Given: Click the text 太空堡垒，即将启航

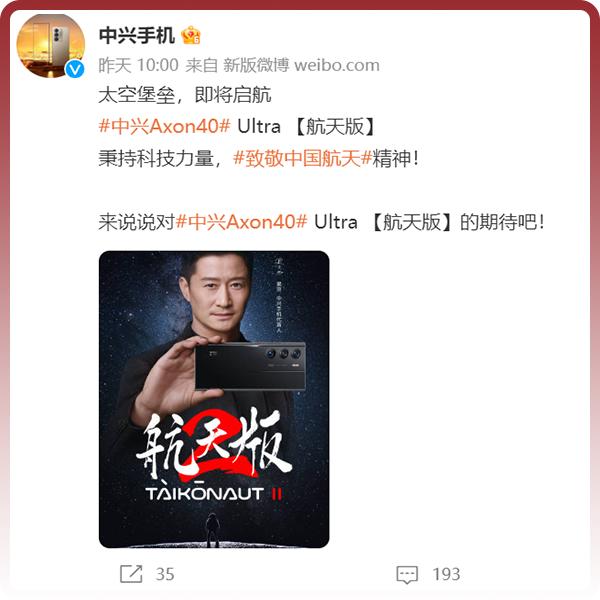Looking at the screenshot, I should 185,95.
